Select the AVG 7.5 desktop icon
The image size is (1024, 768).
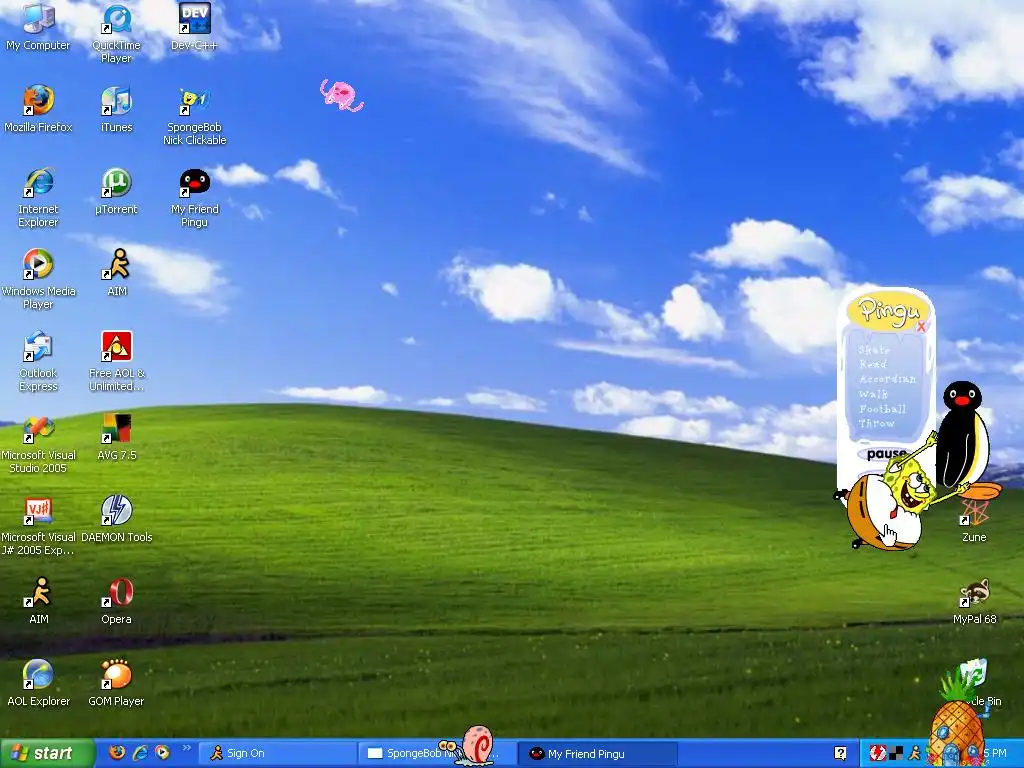pos(116,436)
